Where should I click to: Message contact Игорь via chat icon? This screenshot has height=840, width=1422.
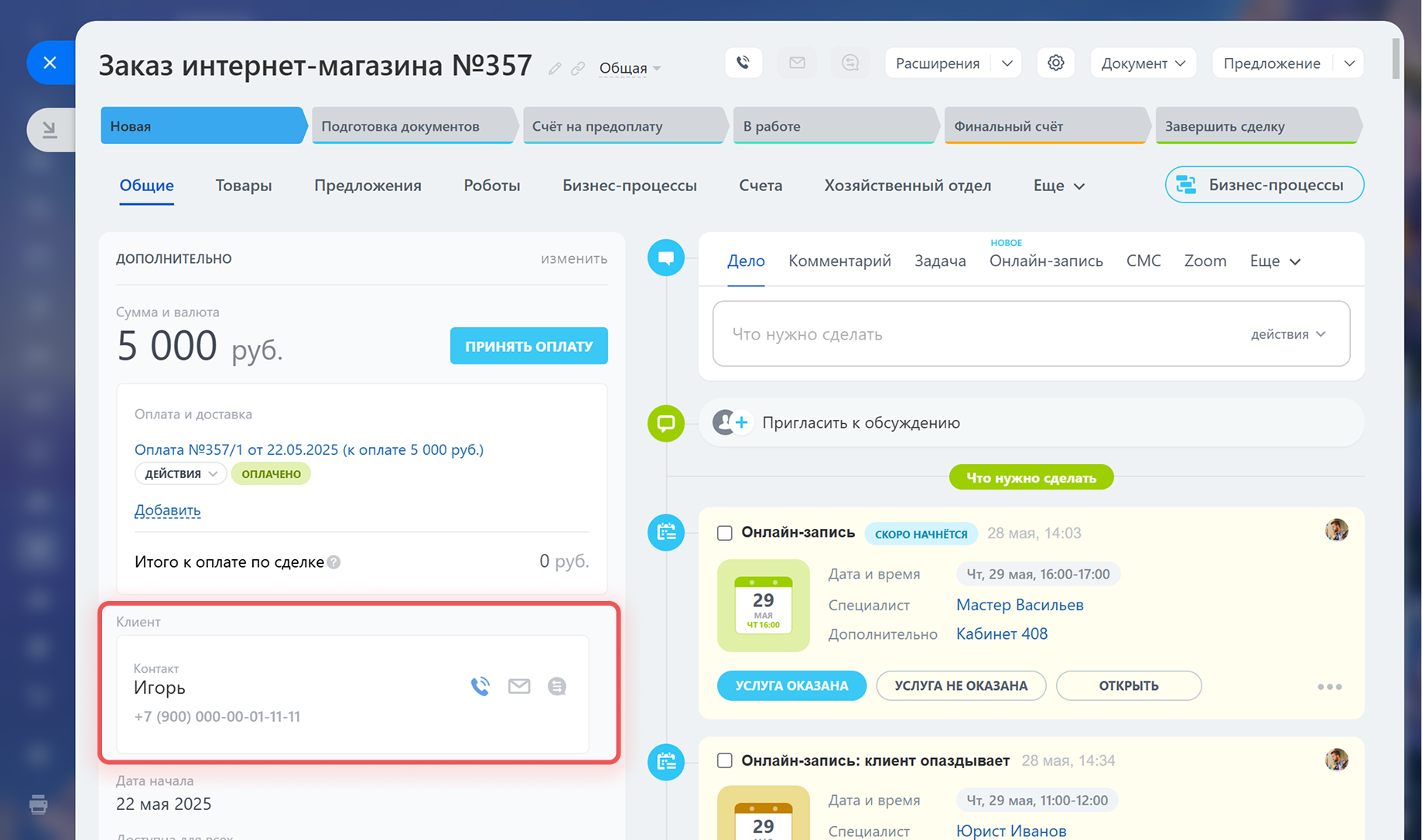pyautogui.click(x=557, y=686)
